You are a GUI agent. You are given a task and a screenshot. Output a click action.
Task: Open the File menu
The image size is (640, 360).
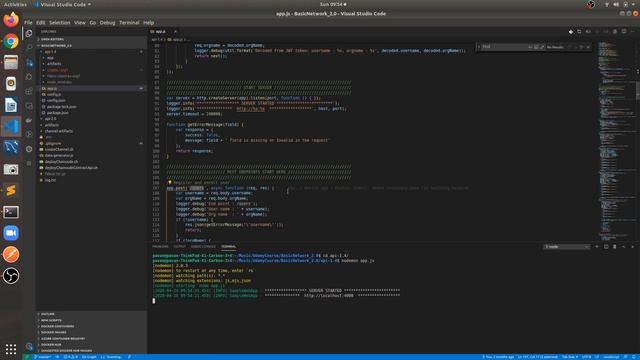pos(28,23)
